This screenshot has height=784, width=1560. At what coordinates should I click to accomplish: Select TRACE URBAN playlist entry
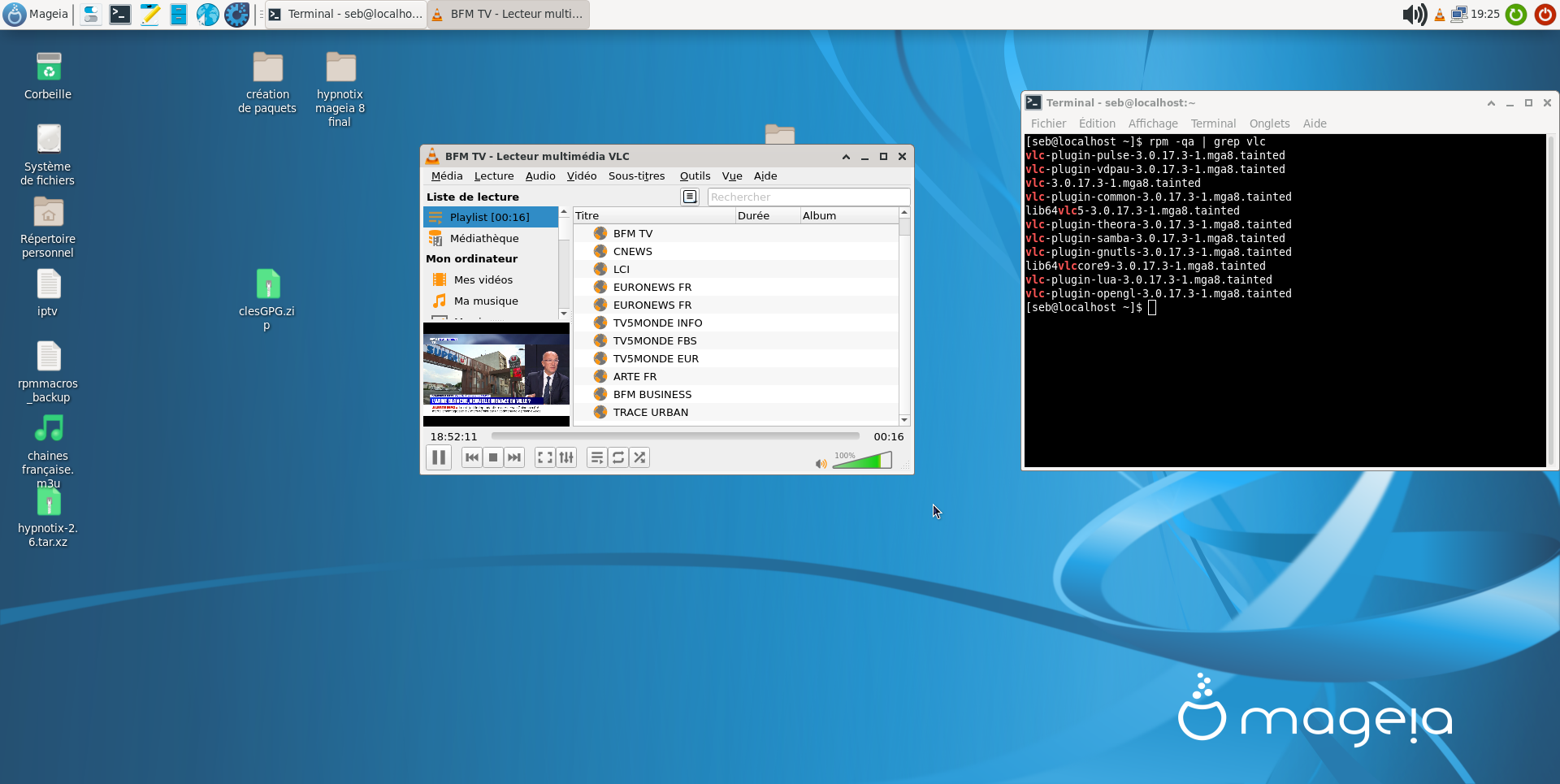[x=736, y=412]
